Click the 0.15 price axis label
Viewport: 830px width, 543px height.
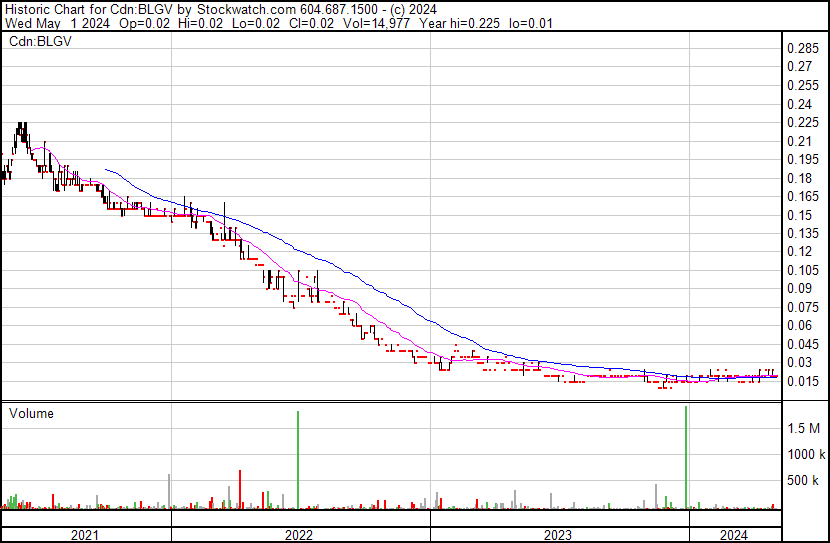click(x=799, y=215)
